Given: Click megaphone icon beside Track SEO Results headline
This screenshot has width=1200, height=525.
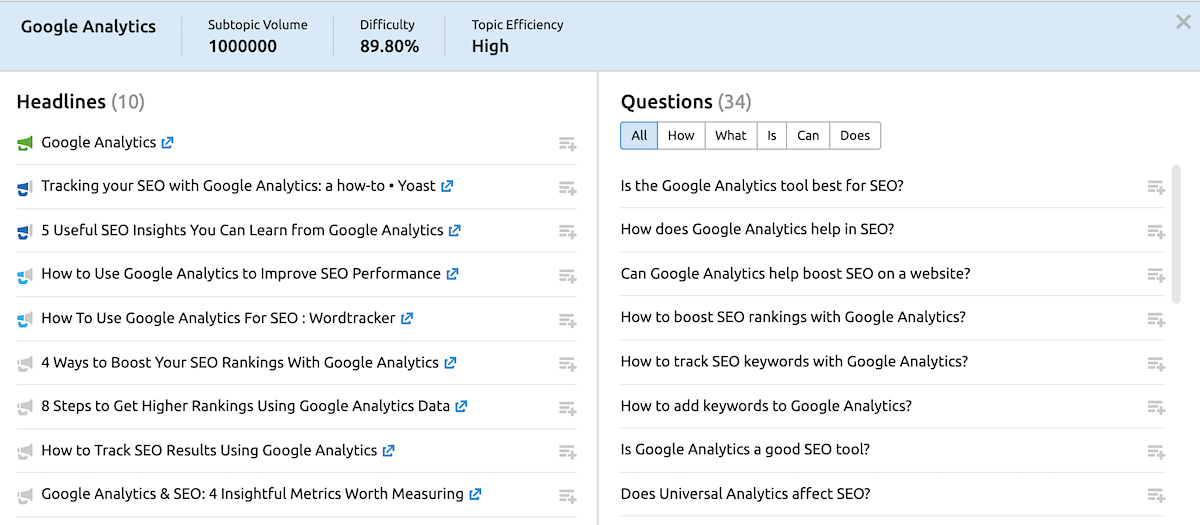Looking at the screenshot, I should click(25, 451).
